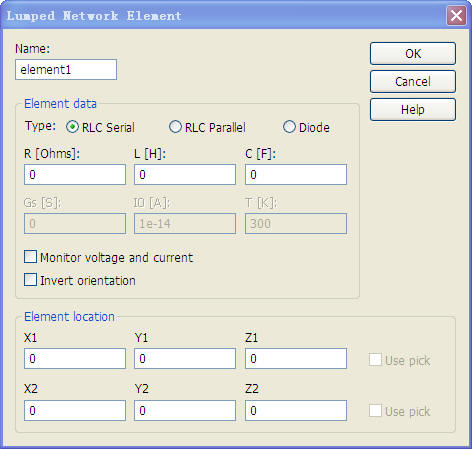This screenshot has height=449, width=472.
Task: Click the Y2 coordinate field
Action: tap(185, 410)
